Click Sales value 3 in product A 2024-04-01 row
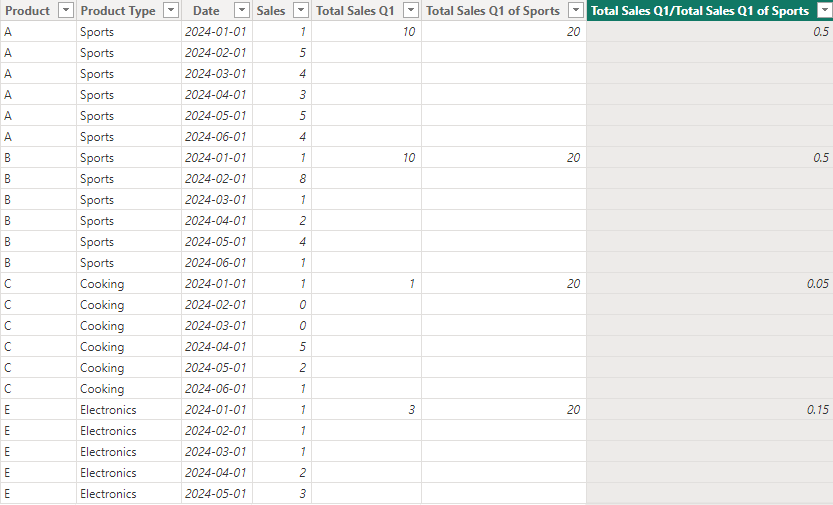833x505 pixels. click(282, 95)
